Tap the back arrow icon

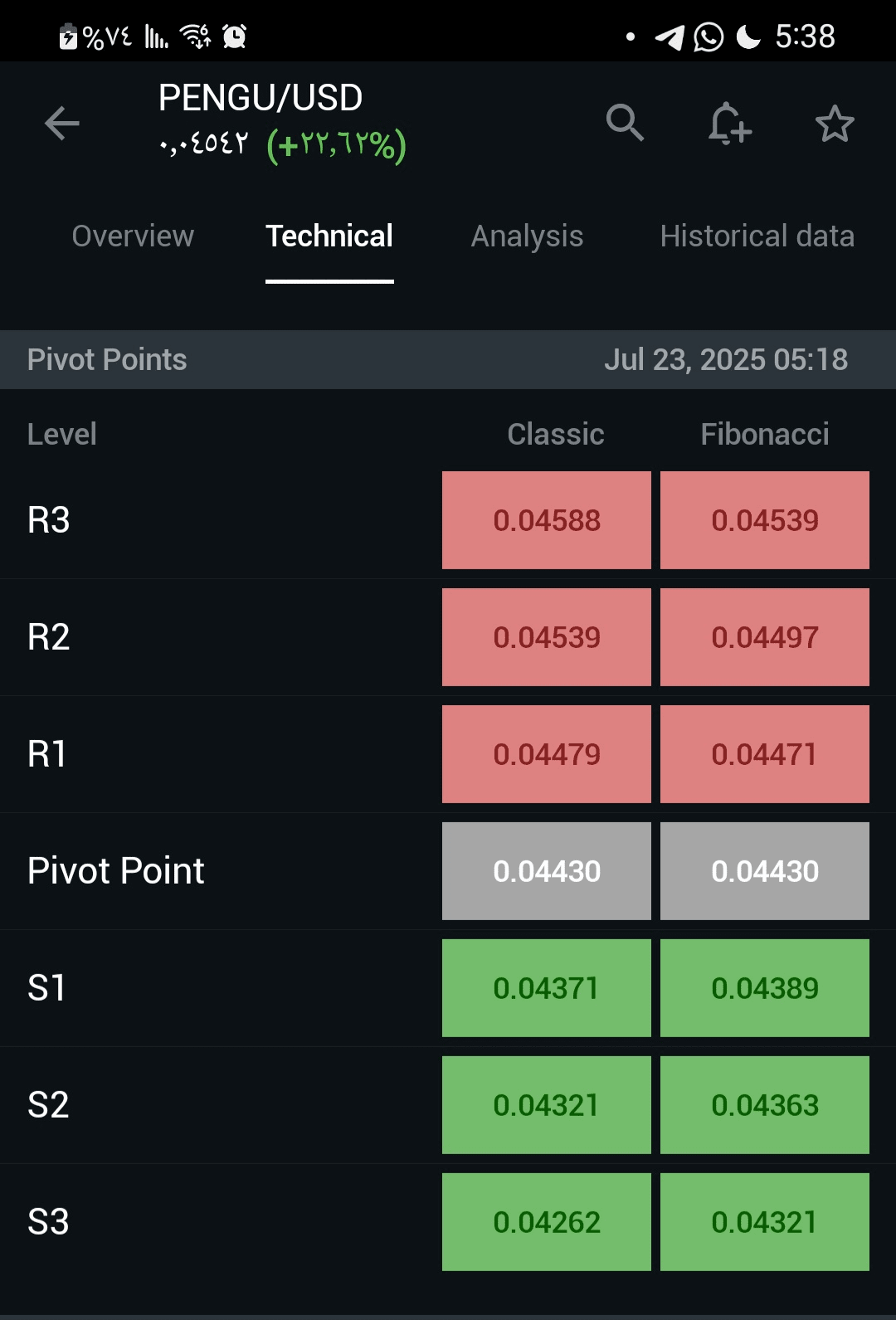coord(62,124)
